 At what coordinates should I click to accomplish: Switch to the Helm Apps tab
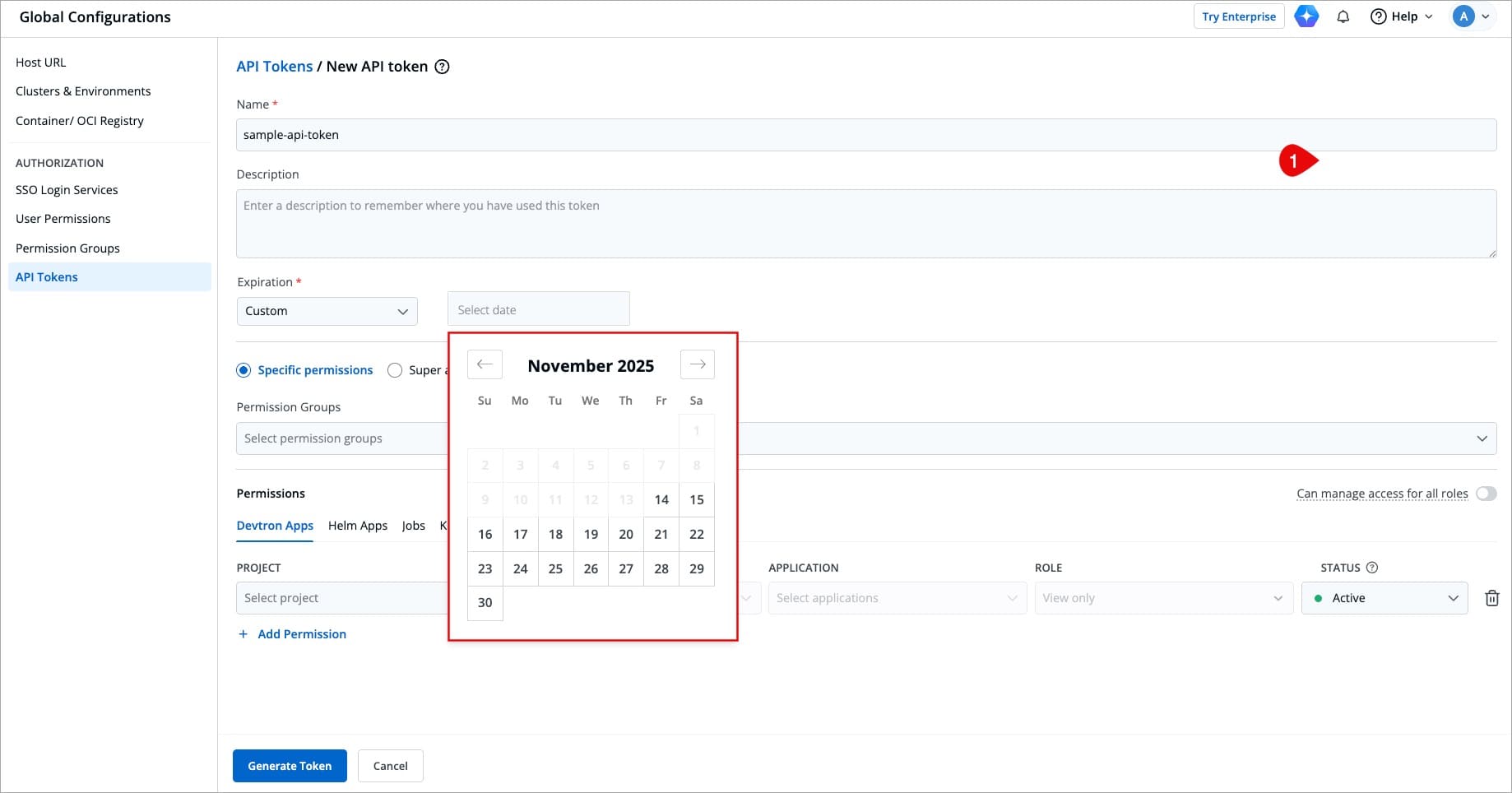click(357, 526)
